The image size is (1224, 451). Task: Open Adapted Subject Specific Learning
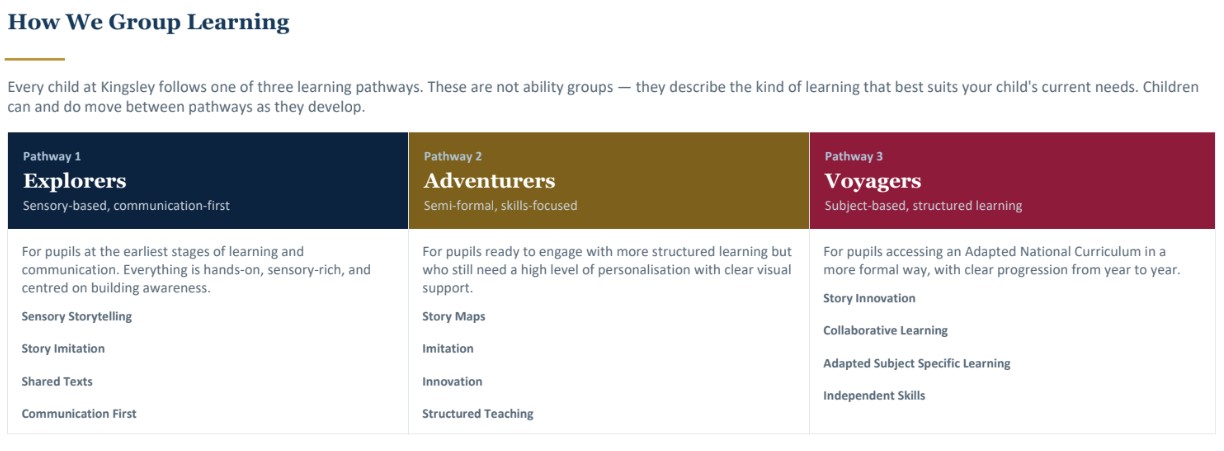click(x=916, y=364)
